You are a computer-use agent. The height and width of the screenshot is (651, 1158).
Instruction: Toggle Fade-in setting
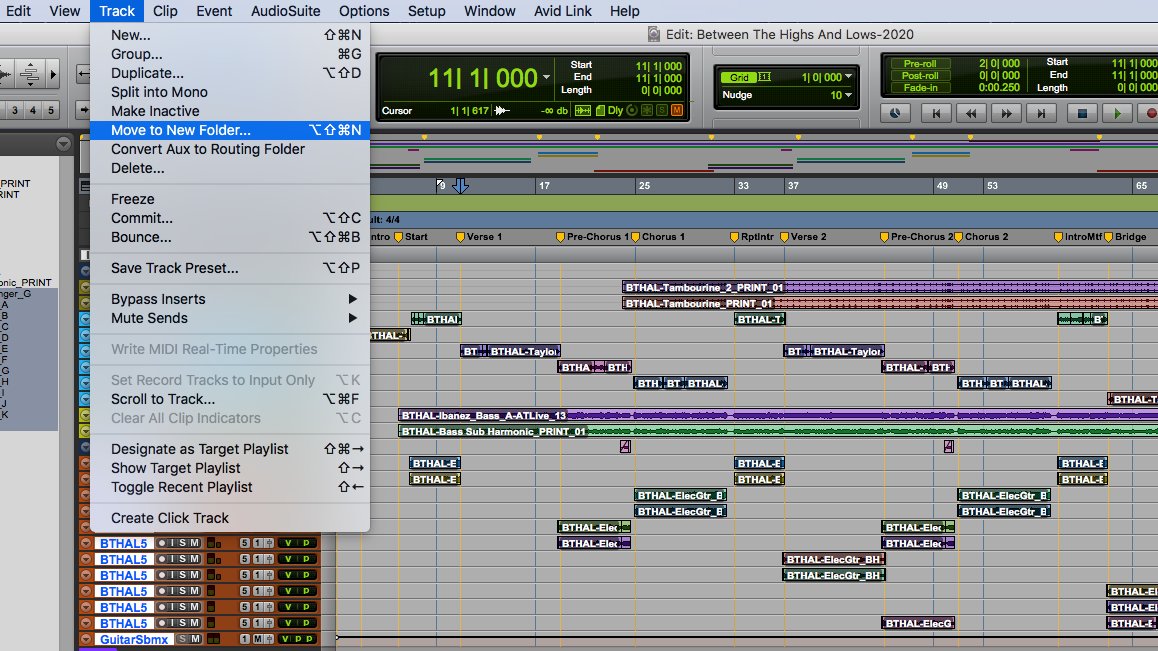[x=919, y=87]
